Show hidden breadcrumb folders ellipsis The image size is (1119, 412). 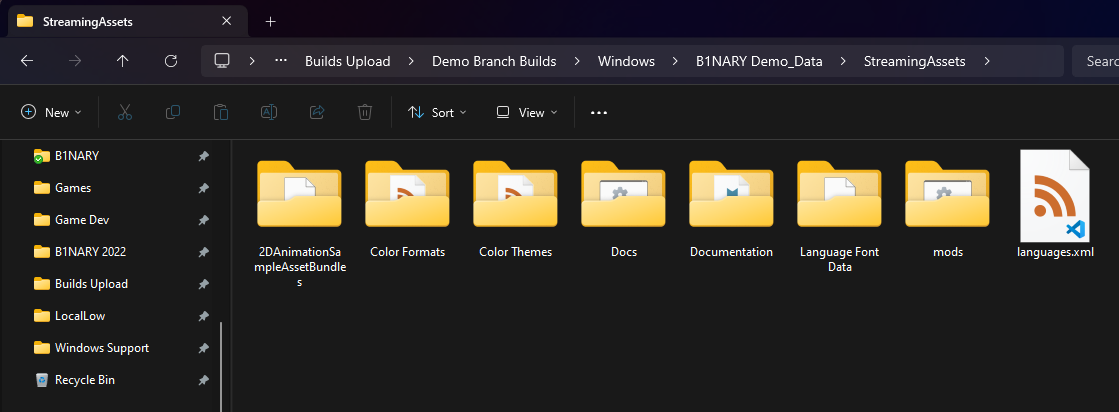point(281,61)
